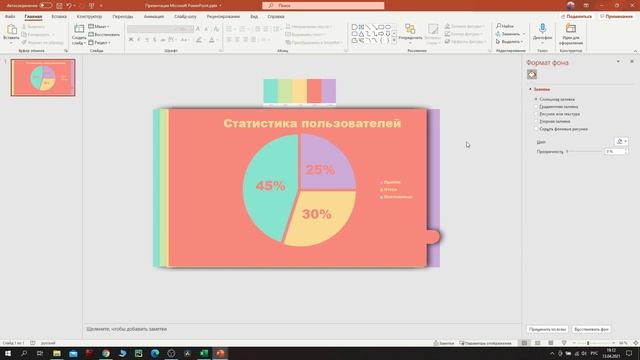Click the Dictate microphone icon

[x=542, y=29]
